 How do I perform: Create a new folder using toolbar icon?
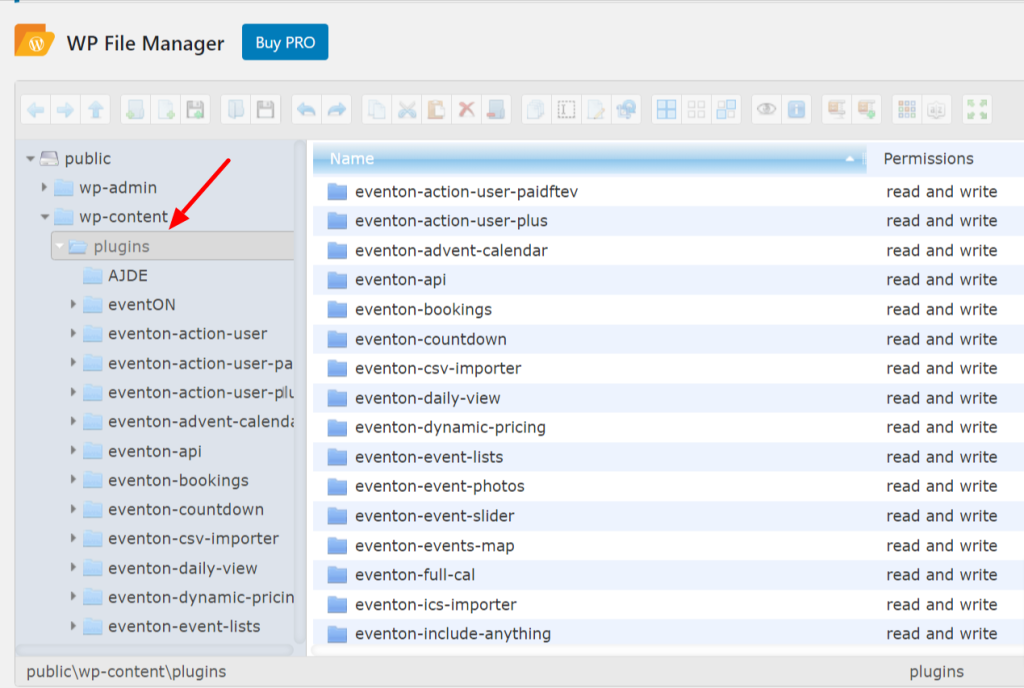coord(136,110)
